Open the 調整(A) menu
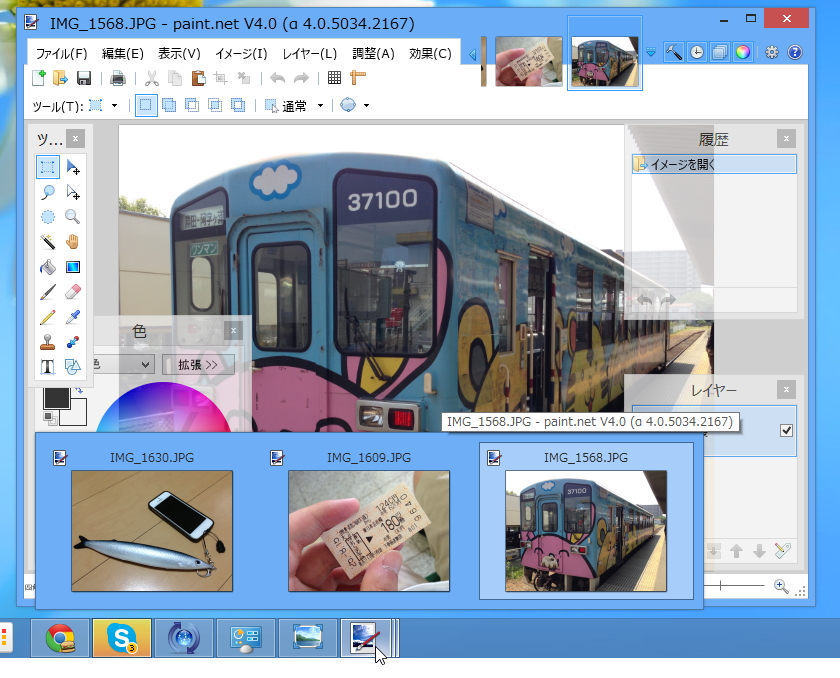This screenshot has width=840, height=678. pyautogui.click(x=373, y=54)
